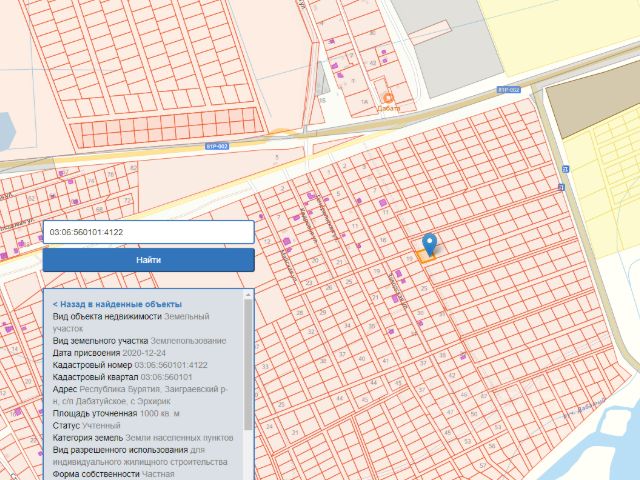The height and width of the screenshot is (480, 640).
Task: Click the scroll-up arrow in info panel
Action: click(x=248, y=294)
